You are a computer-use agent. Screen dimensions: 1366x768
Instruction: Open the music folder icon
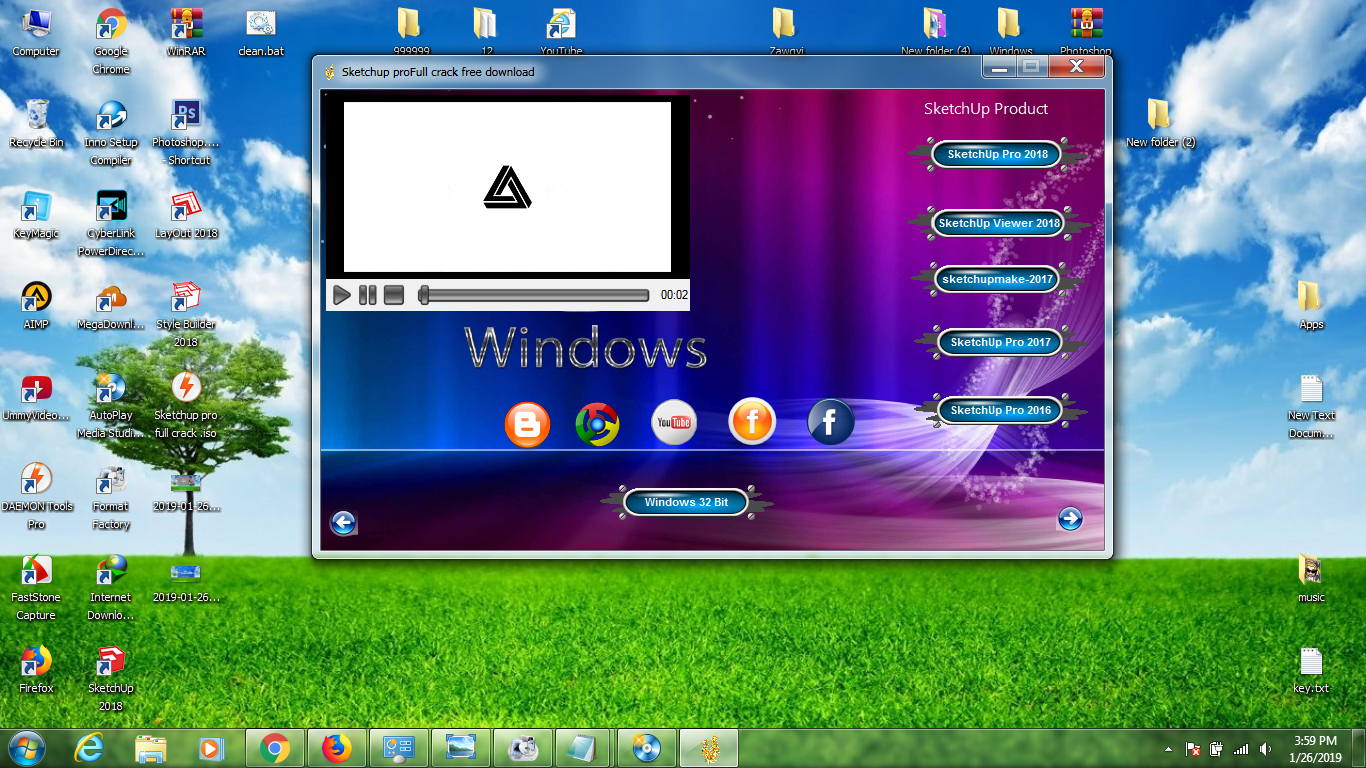point(1311,578)
